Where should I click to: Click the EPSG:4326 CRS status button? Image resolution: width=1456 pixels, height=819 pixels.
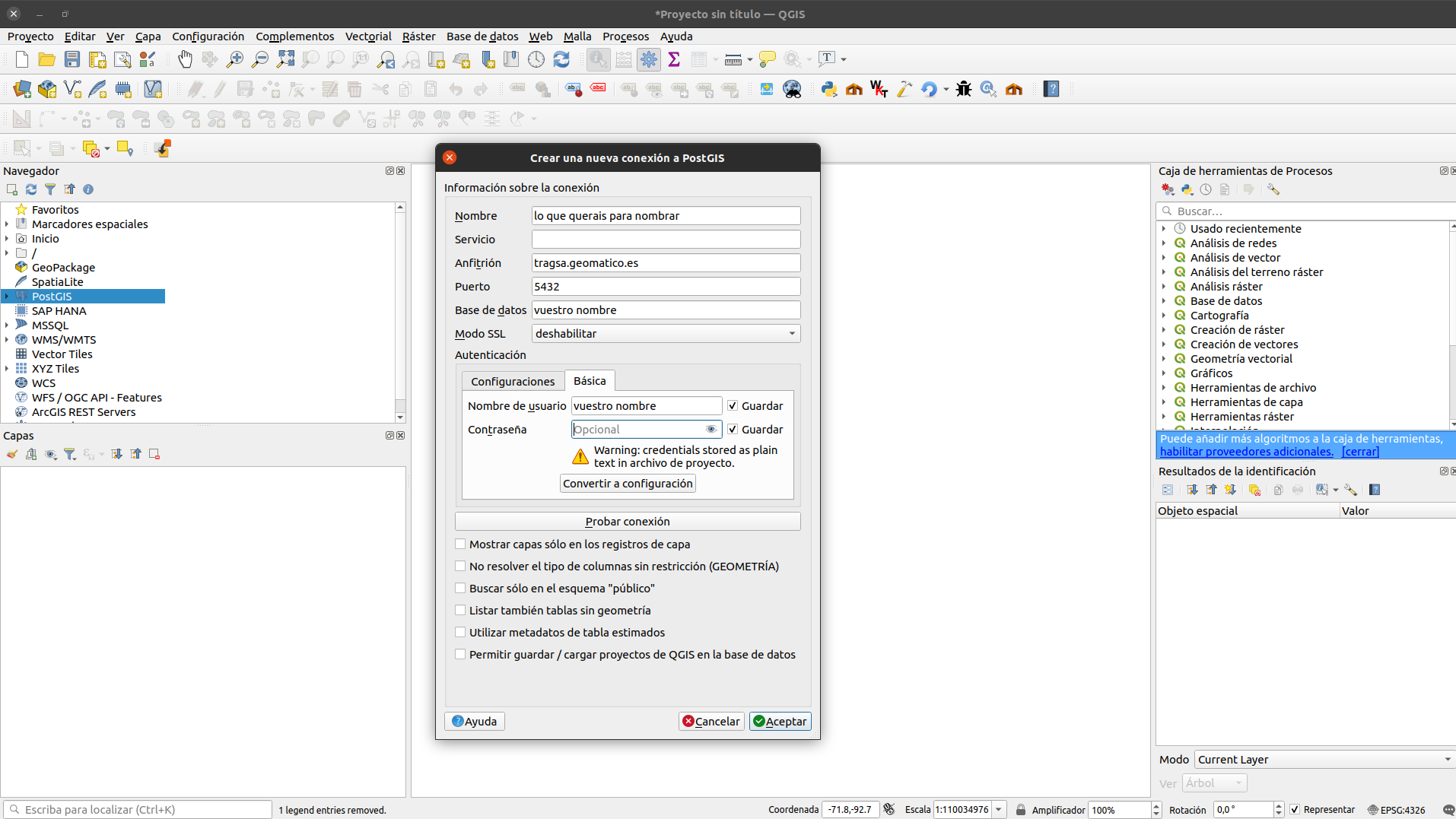point(1397,810)
